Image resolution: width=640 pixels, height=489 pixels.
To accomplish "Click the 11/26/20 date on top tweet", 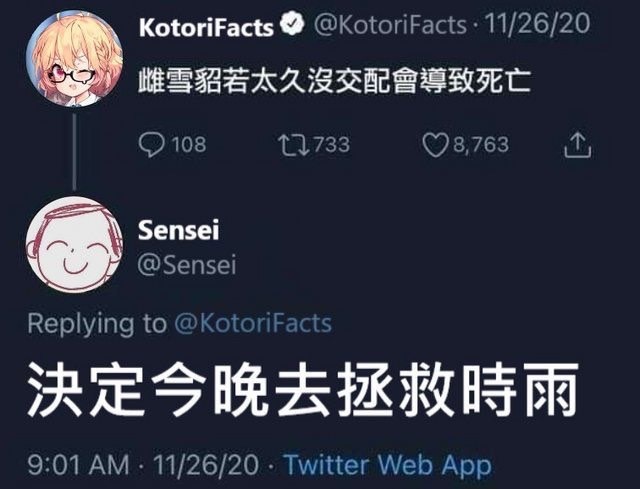I will [537, 24].
